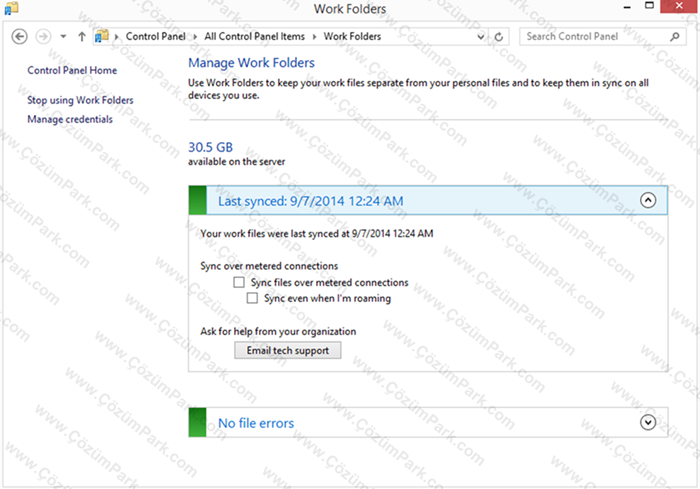This screenshot has width=700, height=489.
Task: Refresh the Work Folders page
Action: (x=499, y=37)
